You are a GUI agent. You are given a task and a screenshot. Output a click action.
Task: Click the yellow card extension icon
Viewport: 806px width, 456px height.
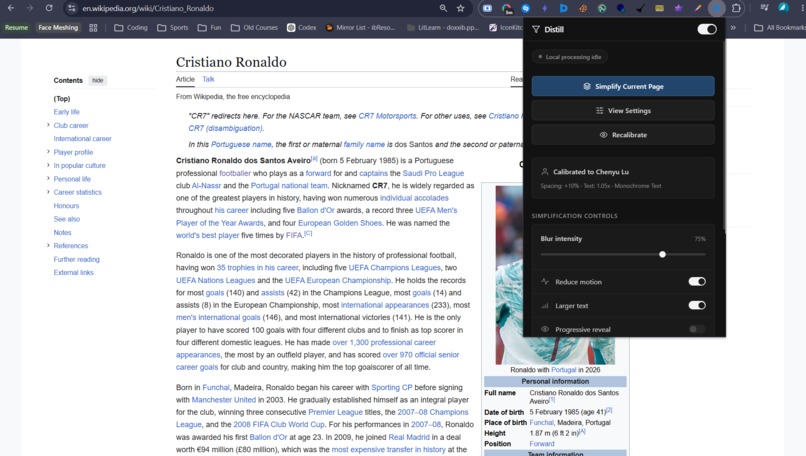[x=660, y=8]
